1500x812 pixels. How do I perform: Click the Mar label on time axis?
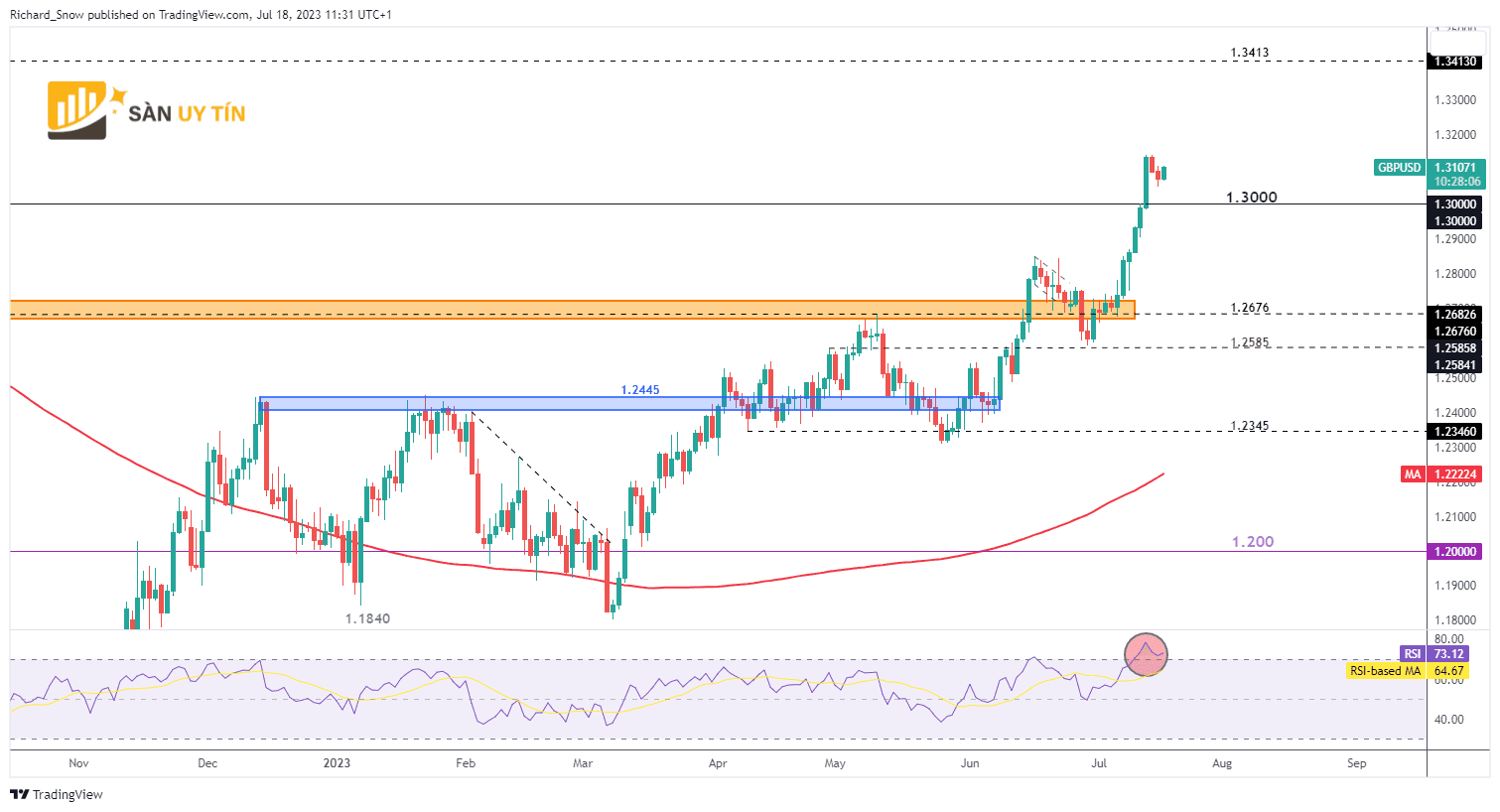tap(583, 763)
